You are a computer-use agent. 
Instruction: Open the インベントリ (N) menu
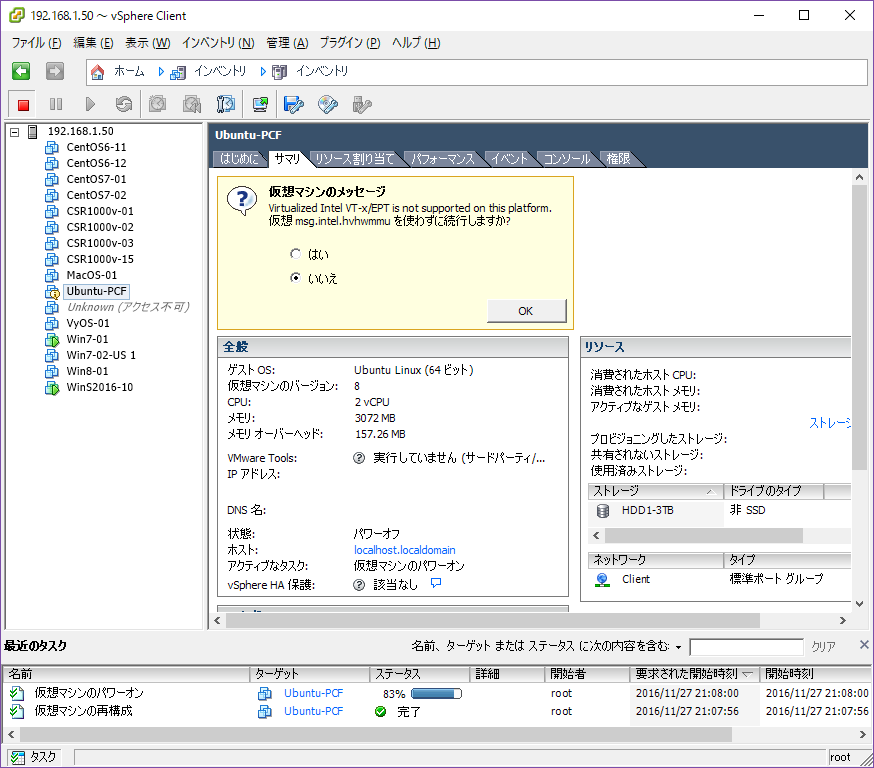tap(218, 43)
